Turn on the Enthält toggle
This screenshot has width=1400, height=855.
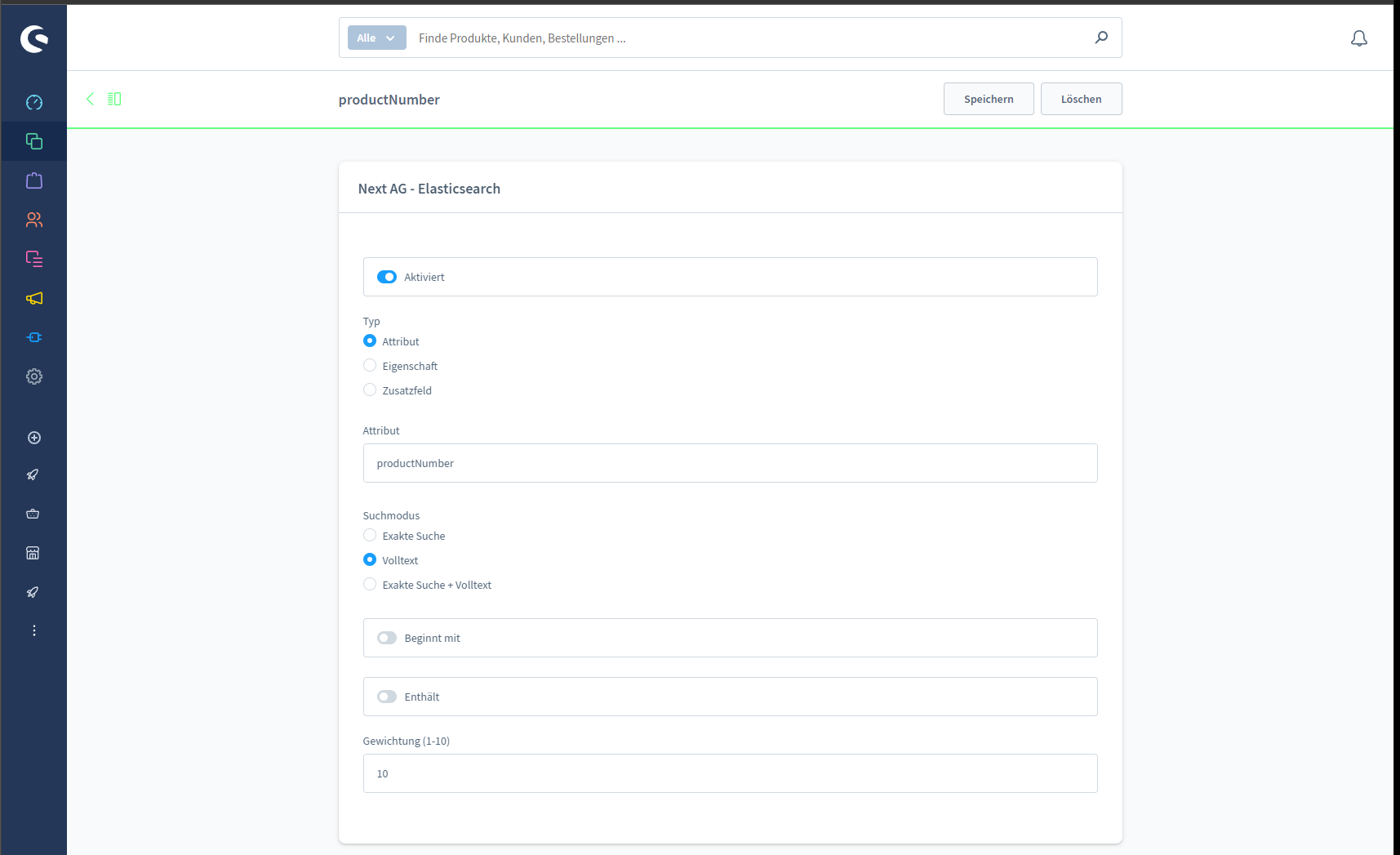(386, 697)
